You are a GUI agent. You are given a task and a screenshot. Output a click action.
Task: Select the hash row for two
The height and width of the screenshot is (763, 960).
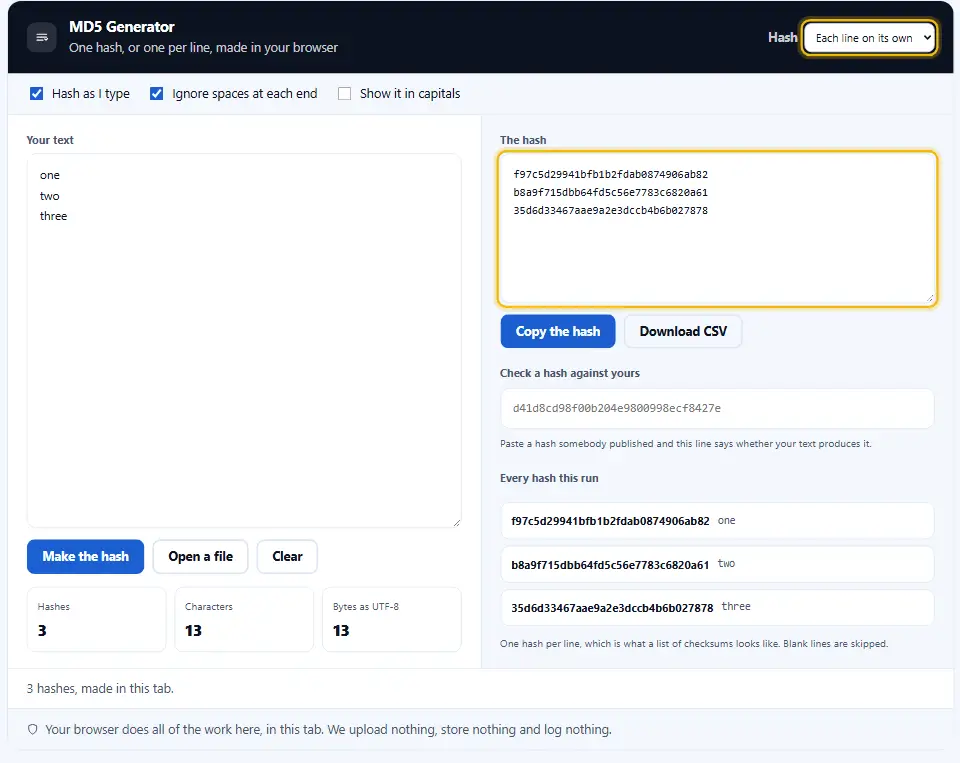coord(718,564)
